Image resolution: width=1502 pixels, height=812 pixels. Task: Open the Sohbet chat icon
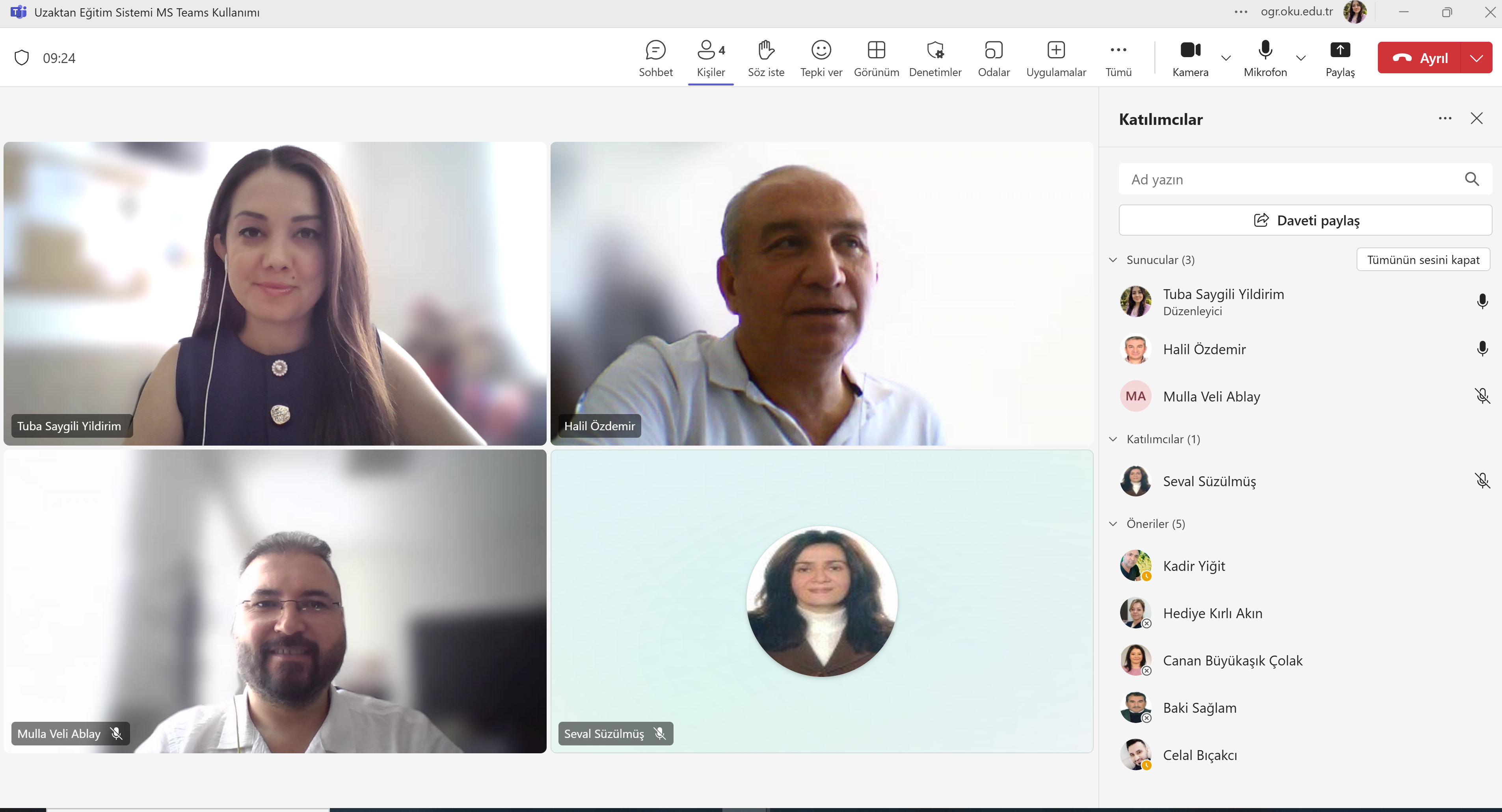coord(655,51)
